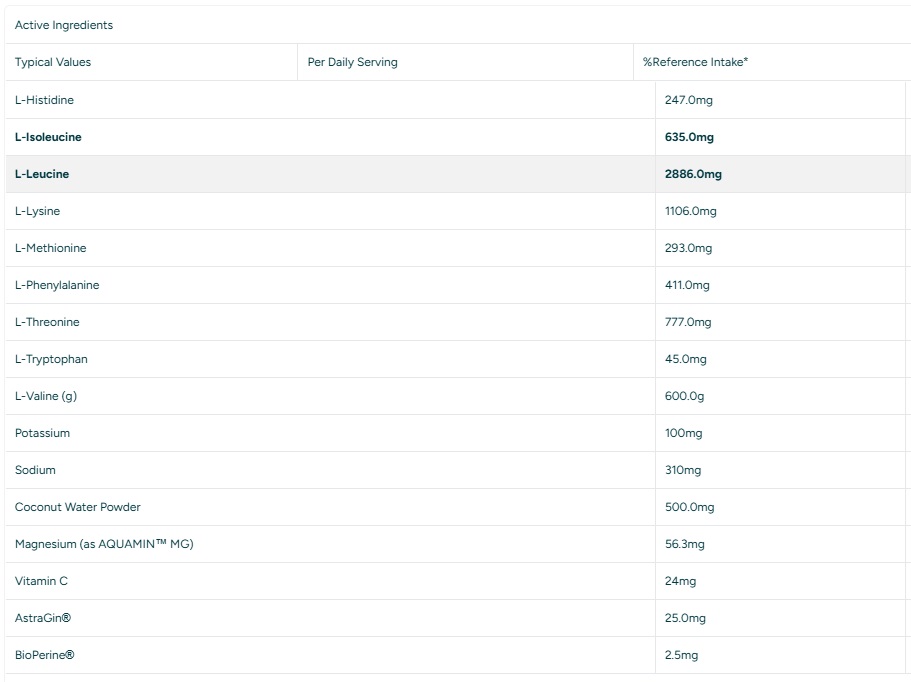This screenshot has height=682, width=911.
Task: Click the 2.5mg BioPerine® value
Action: pos(681,655)
